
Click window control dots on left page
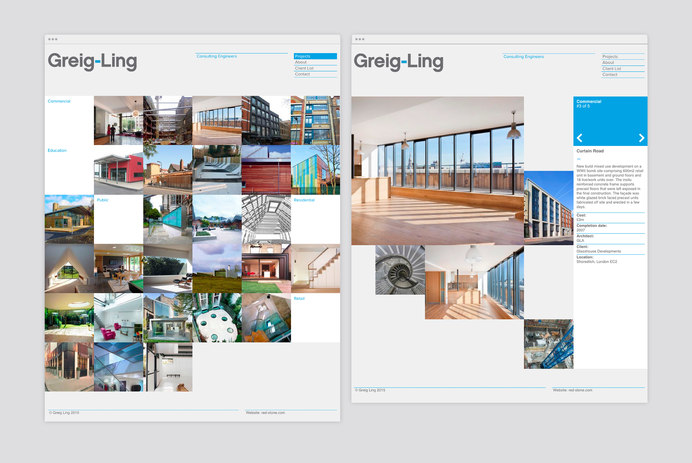53,39
